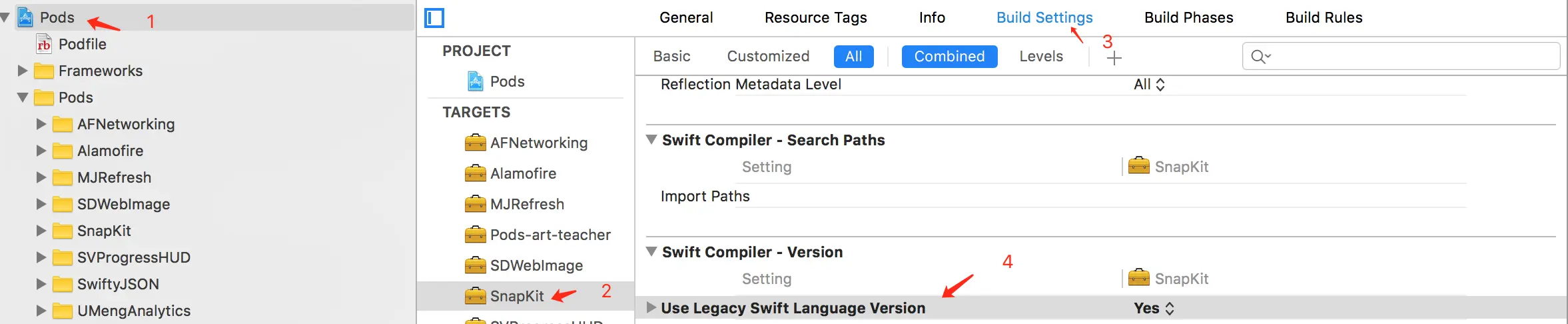Click the Pods project icon in navigator
Screen dimensions: 1568x324
coord(25,17)
